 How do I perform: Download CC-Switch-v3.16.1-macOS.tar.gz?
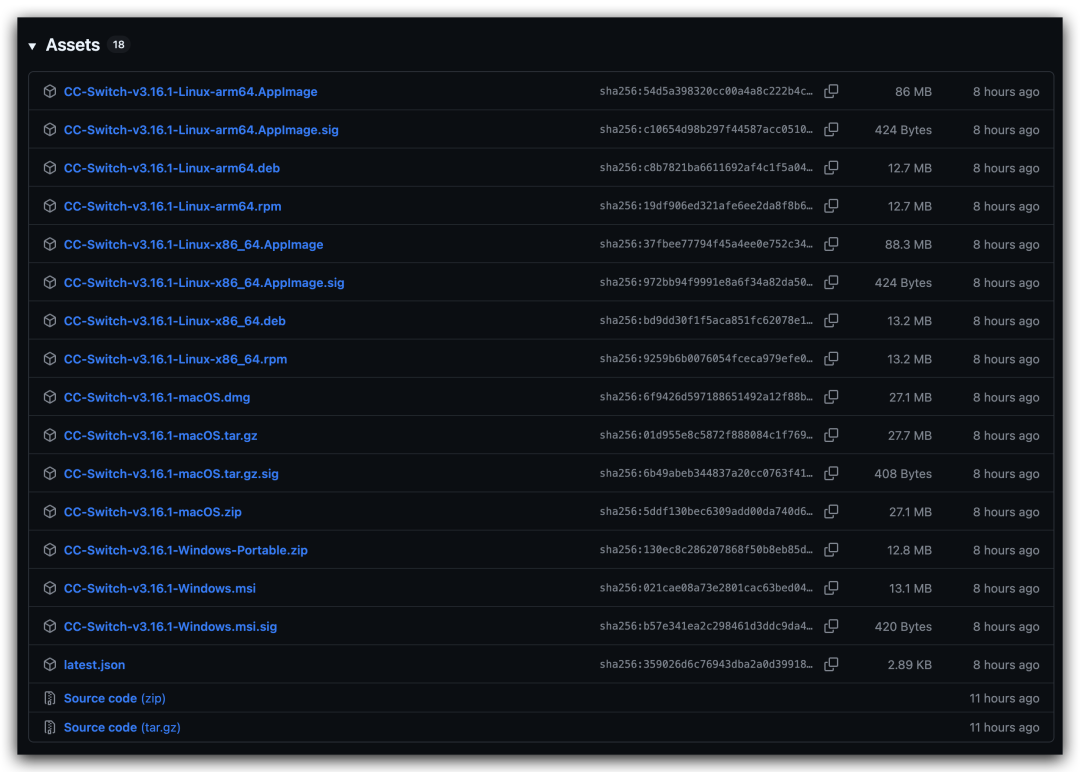pos(160,435)
